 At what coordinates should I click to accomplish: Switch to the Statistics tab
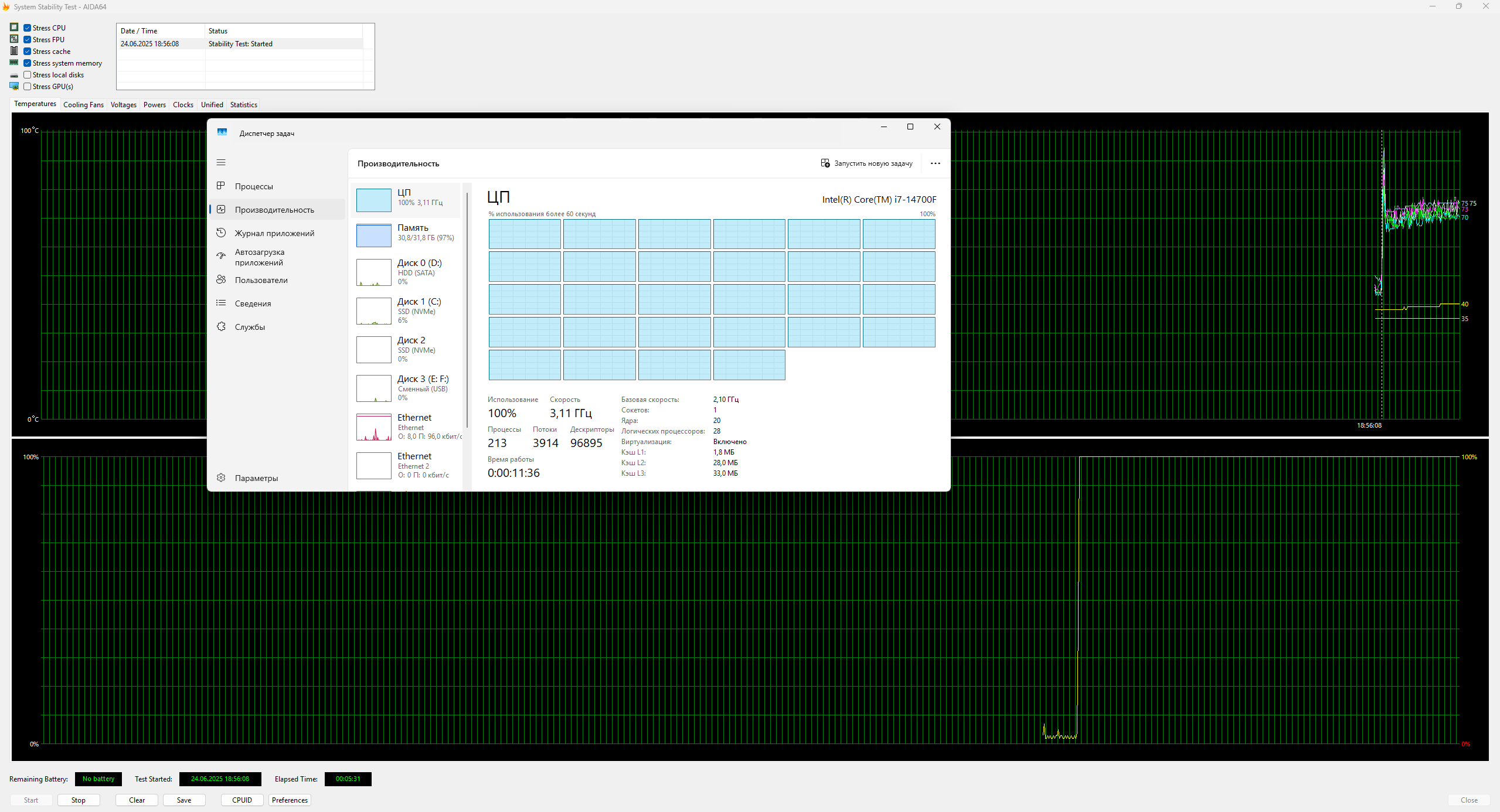click(x=243, y=105)
